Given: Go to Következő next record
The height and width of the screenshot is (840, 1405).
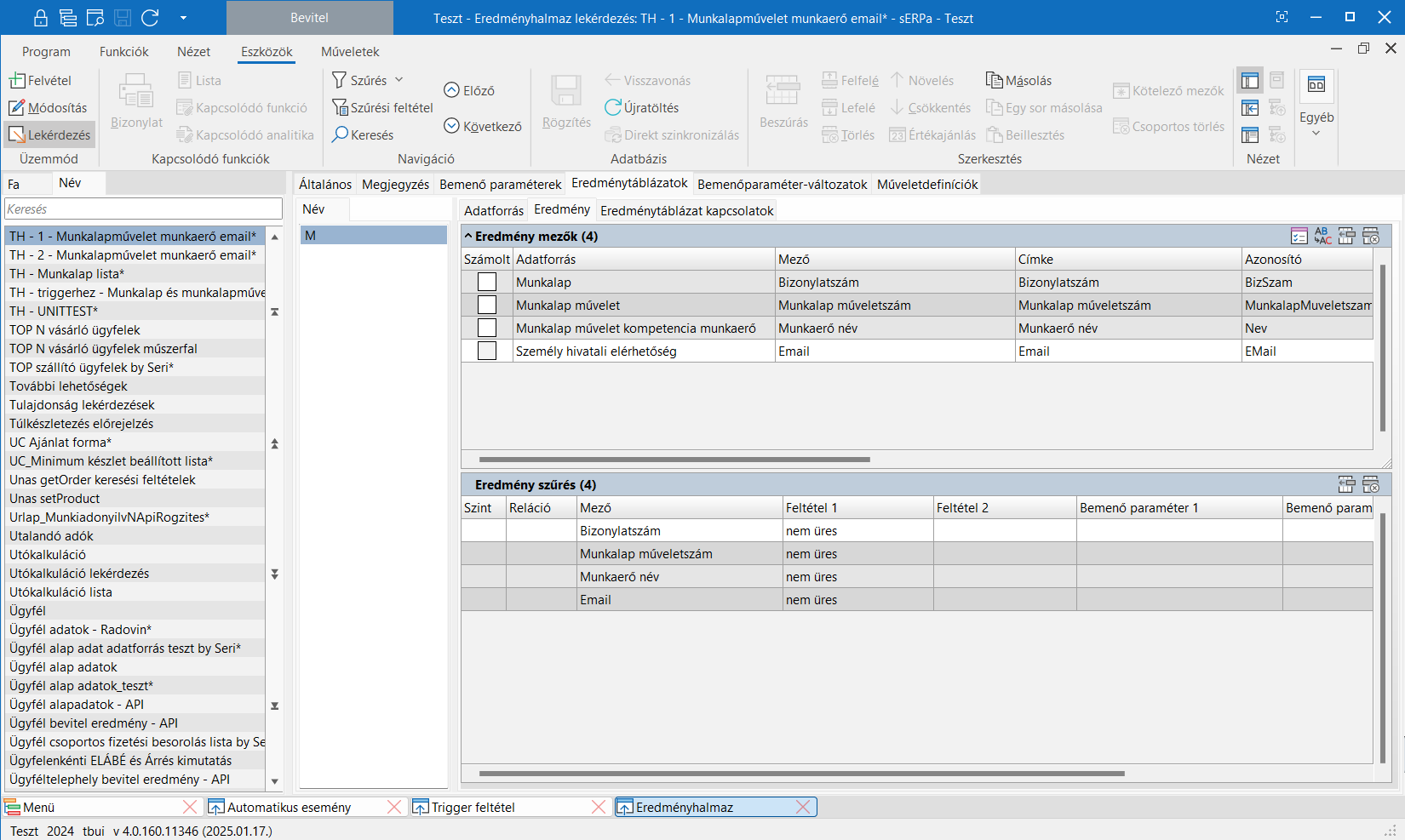Looking at the screenshot, I should point(452,126).
